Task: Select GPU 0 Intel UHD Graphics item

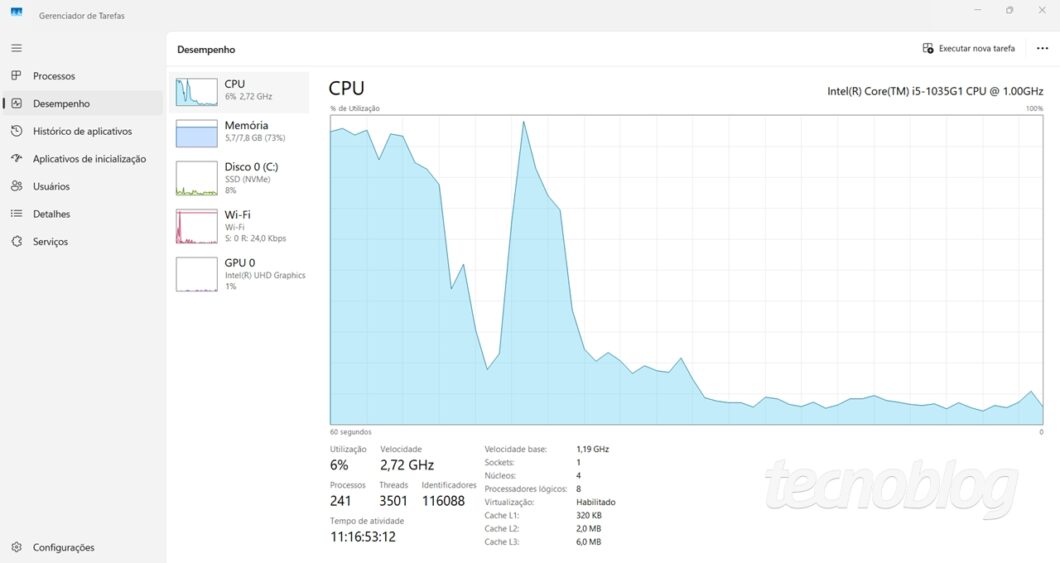Action: (196, 274)
